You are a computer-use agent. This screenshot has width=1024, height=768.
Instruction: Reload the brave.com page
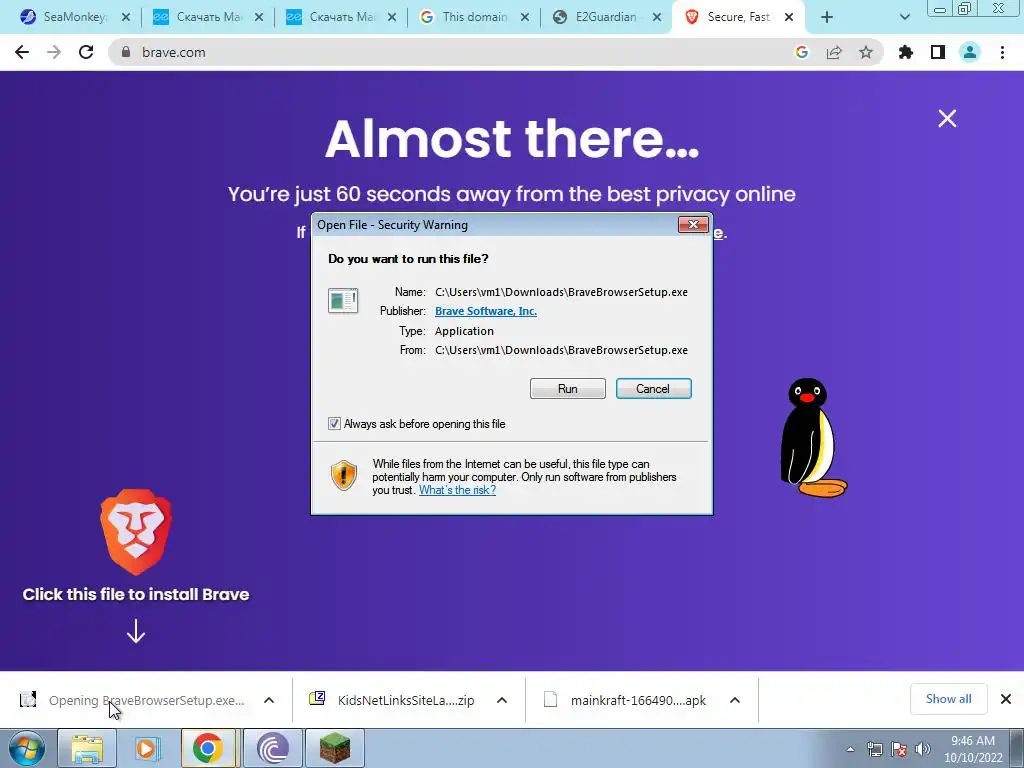point(86,52)
